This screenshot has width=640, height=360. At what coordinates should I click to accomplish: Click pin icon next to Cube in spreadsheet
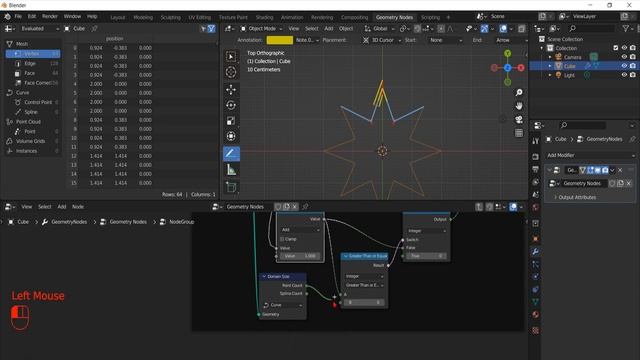(x=95, y=29)
